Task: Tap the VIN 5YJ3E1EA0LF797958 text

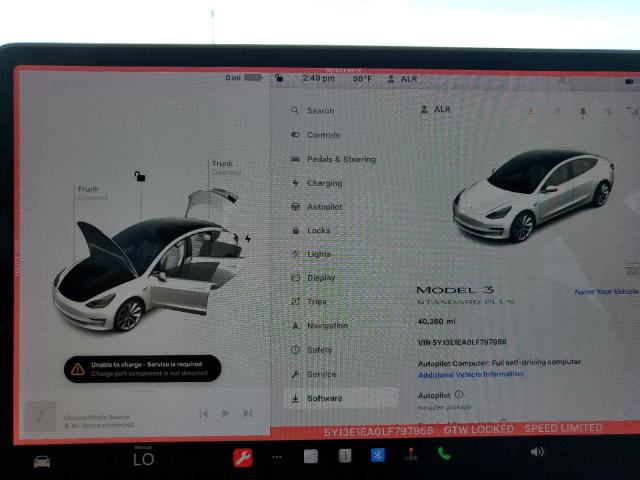Action: pyautogui.click(x=462, y=342)
